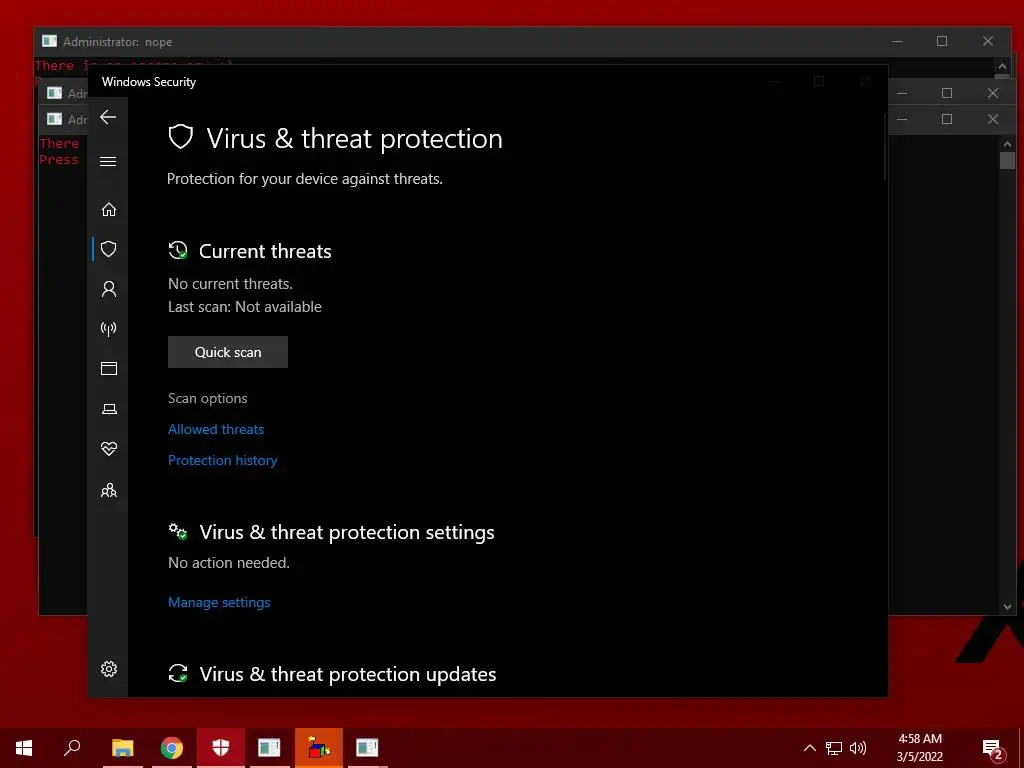
Task: Open the colorful blocks taskbar app
Action: point(319,748)
